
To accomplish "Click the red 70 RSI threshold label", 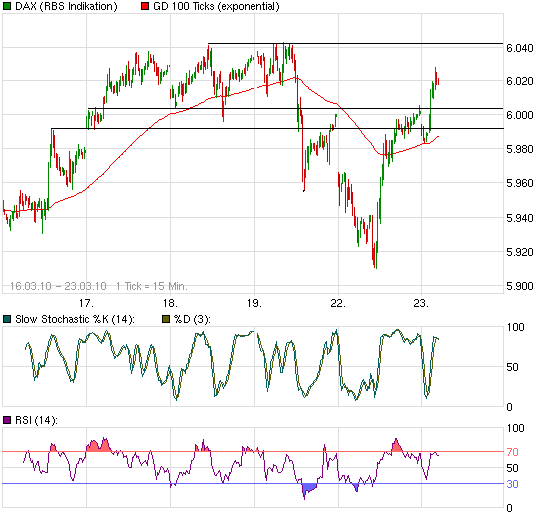I will tap(512, 452).
